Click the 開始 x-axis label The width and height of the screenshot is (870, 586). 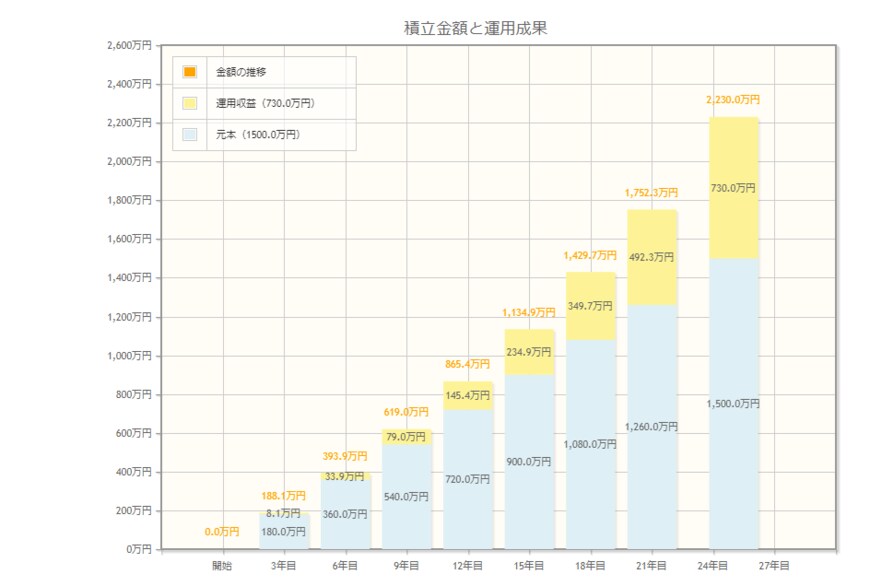222,566
